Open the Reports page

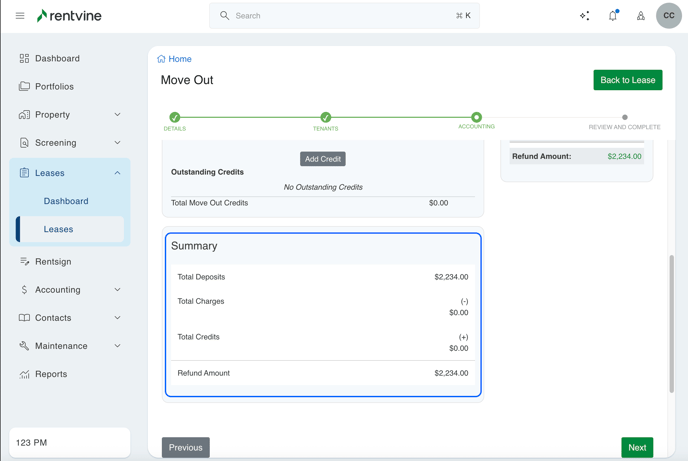tap(51, 374)
